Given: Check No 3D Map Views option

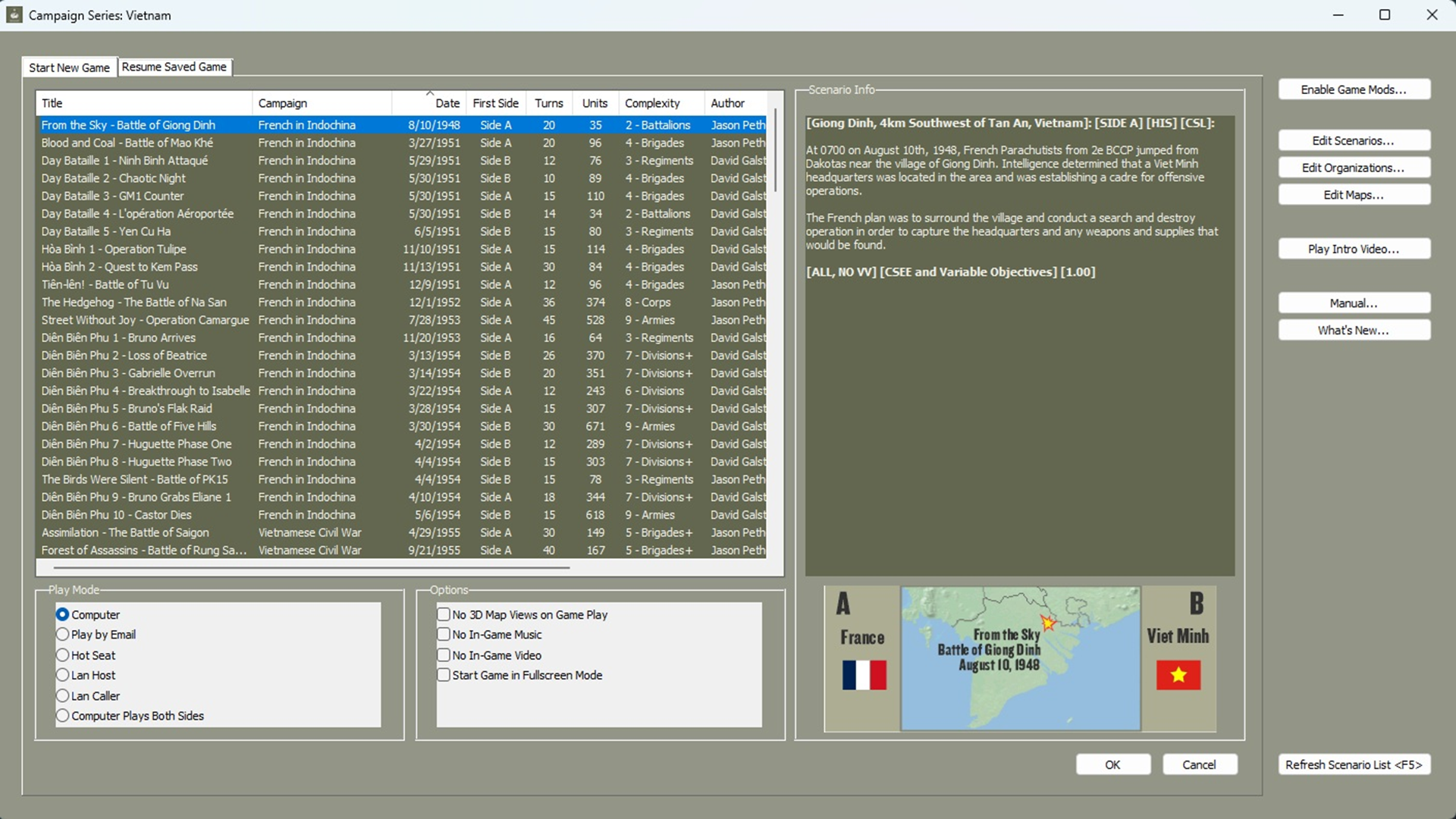Looking at the screenshot, I should (x=444, y=614).
